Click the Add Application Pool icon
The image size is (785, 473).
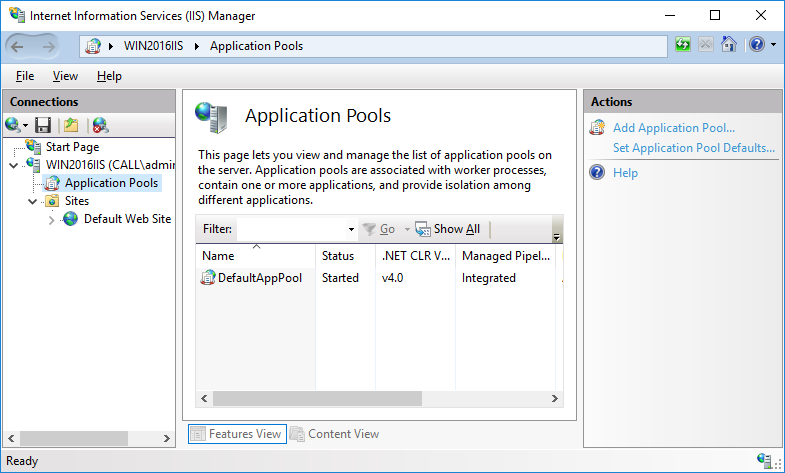tap(597, 128)
